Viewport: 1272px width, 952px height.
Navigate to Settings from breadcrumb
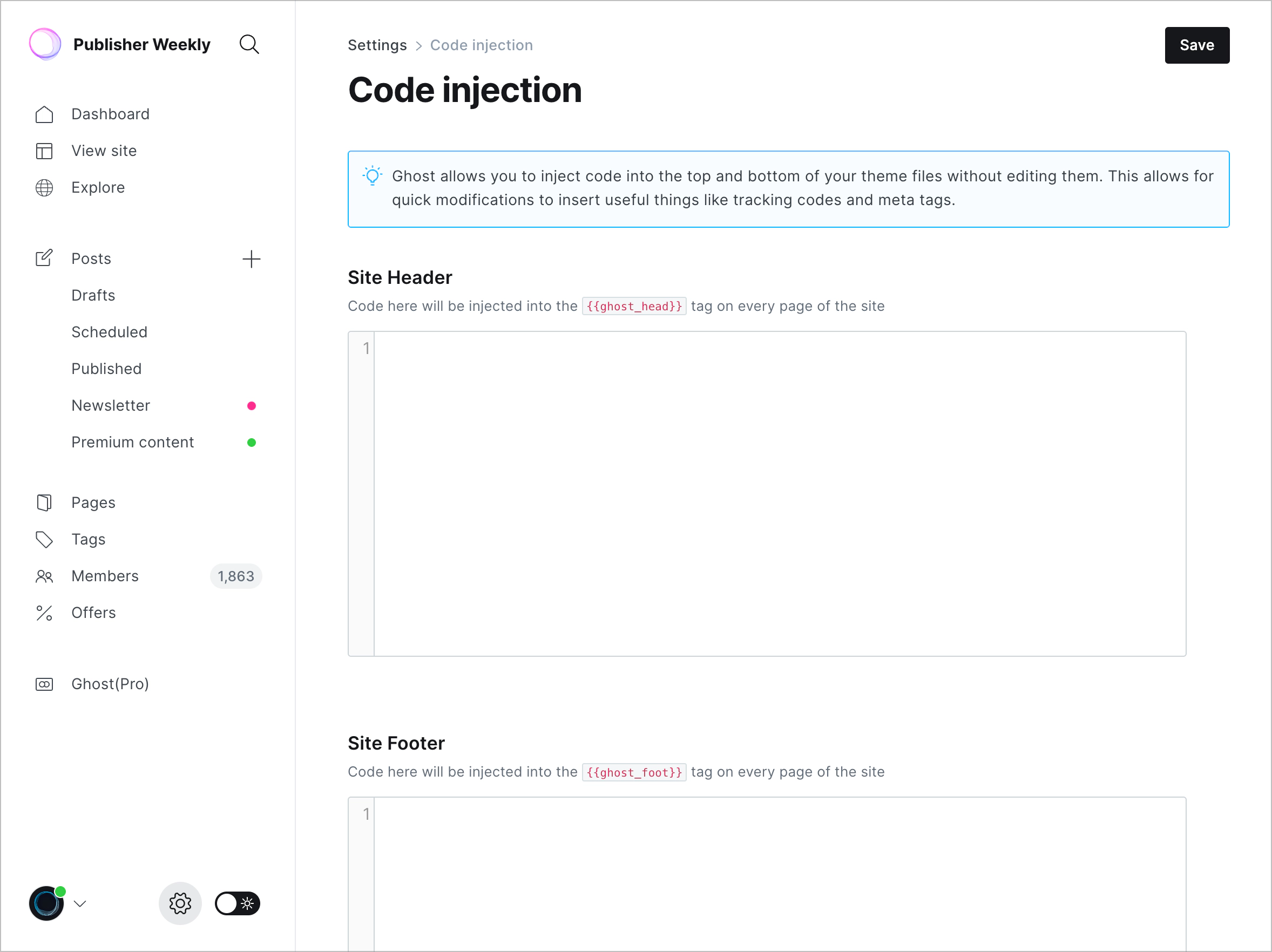377,45
